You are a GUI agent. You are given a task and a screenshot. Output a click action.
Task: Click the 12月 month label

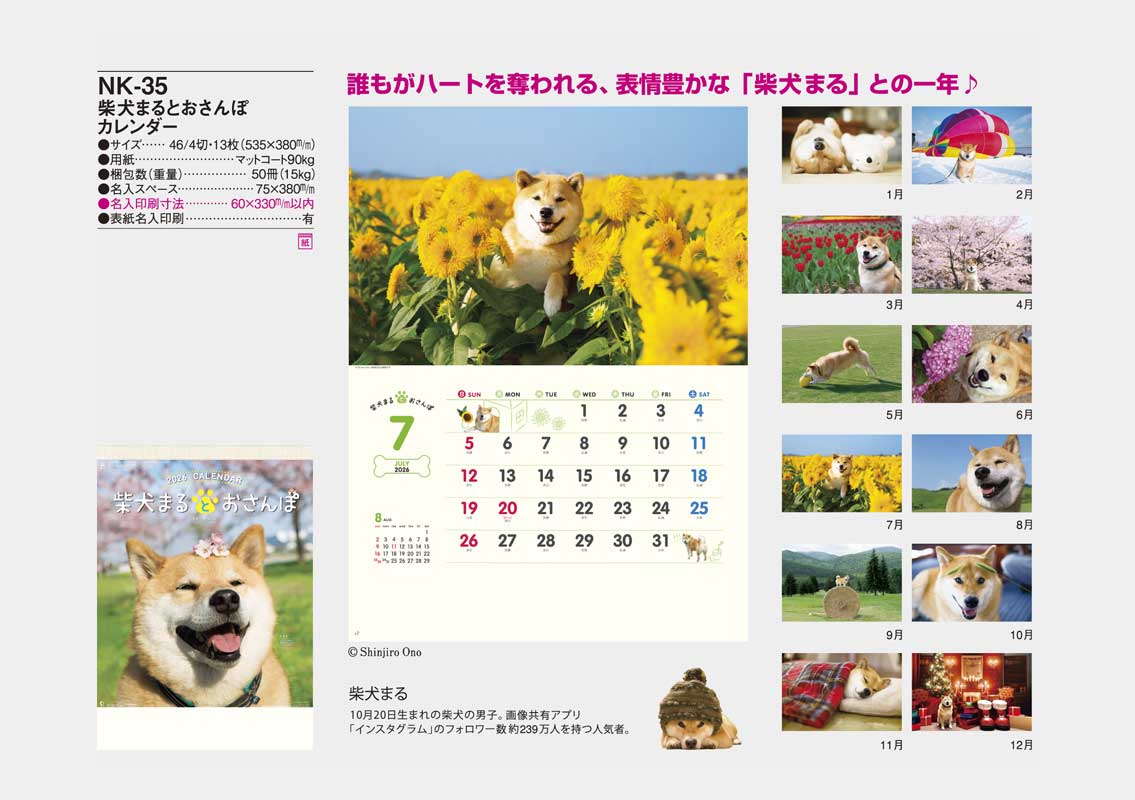click(1021, 745)
